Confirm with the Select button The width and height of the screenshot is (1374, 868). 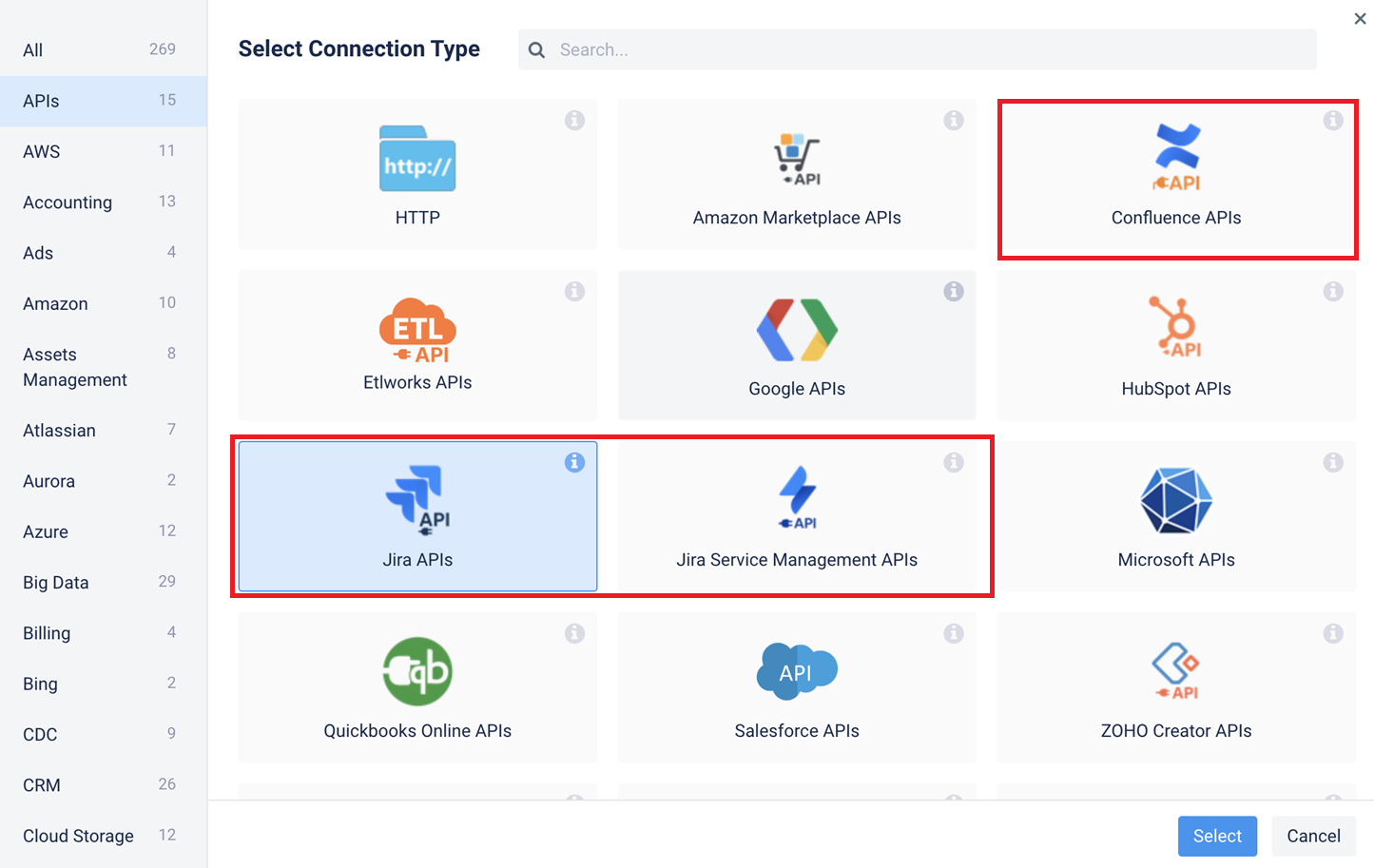[x=1217, y=836]
